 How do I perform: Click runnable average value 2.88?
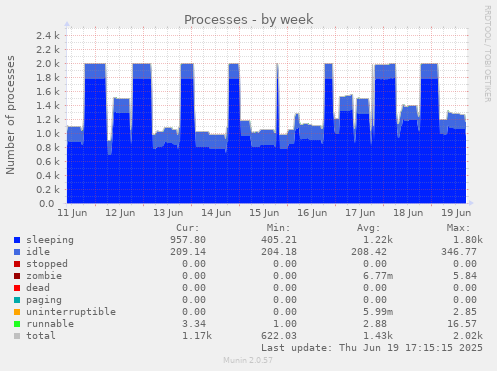(x=375, y=324)
